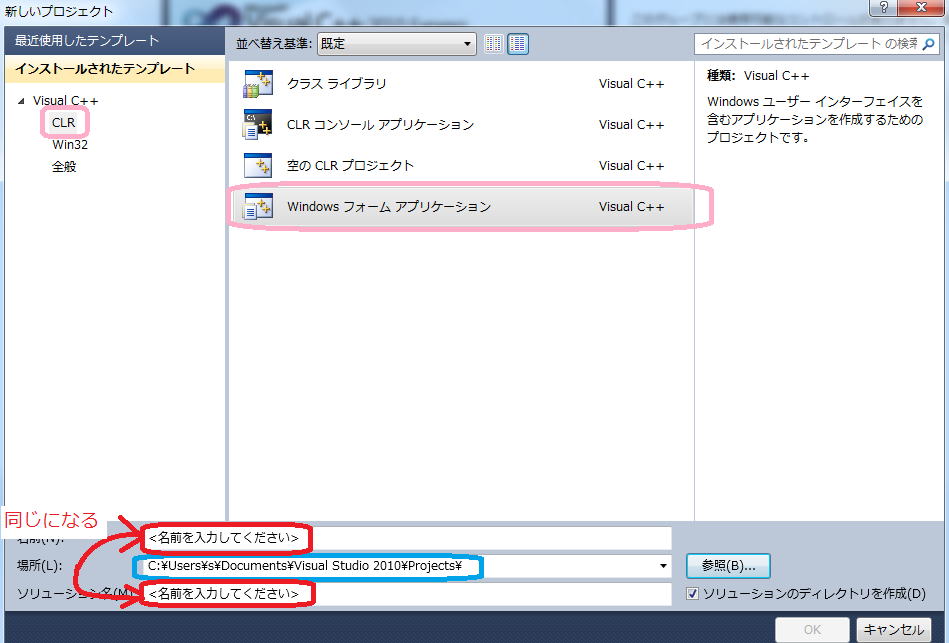Open the 場所 location dropdown arrow

tap(663, 566)
